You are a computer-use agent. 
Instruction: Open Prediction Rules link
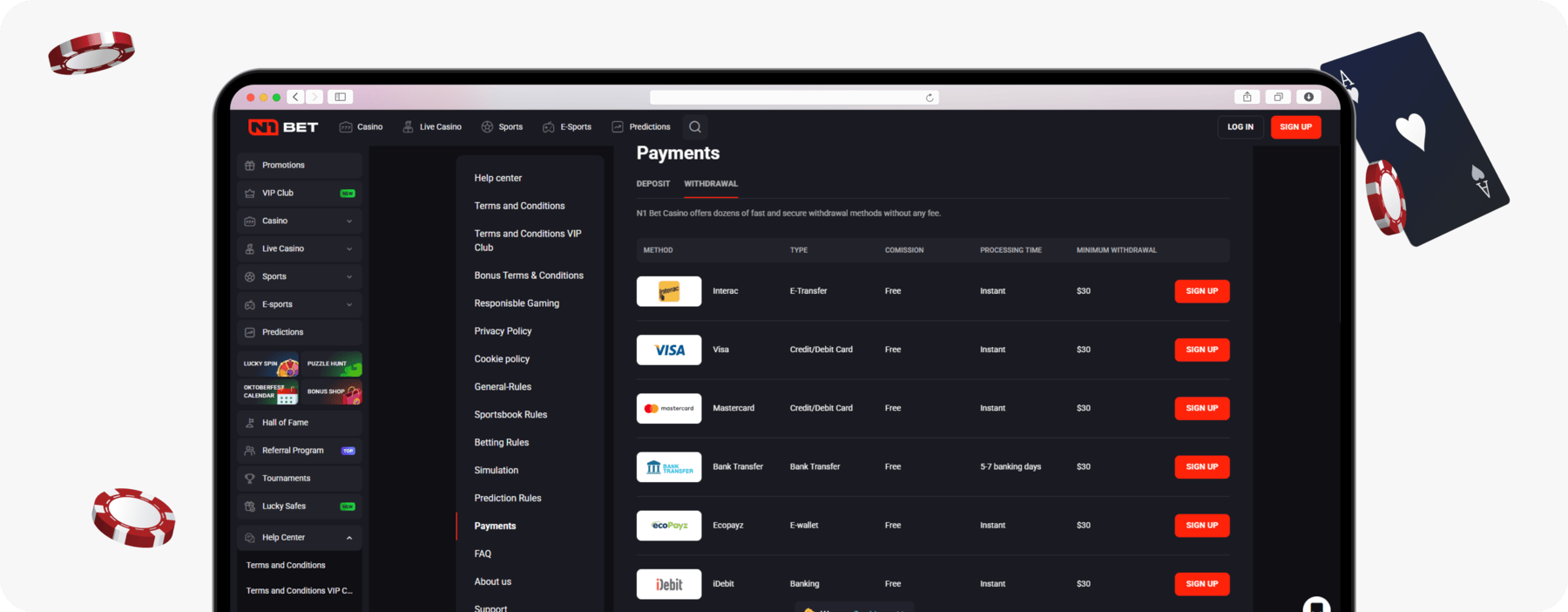tap(508, 499)
